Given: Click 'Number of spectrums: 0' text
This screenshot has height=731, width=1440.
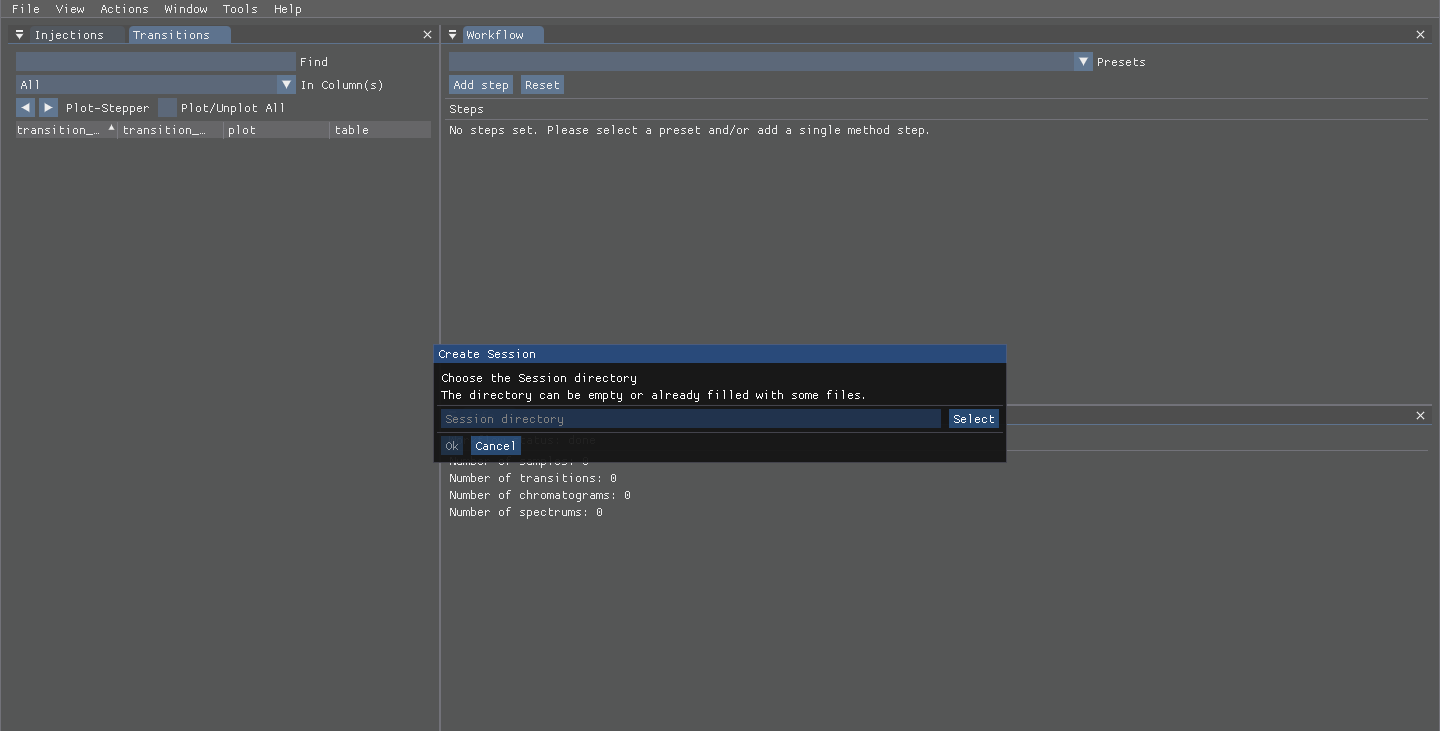Looking at the screenshot, I should pyautogui.click(x=526, y=513).
